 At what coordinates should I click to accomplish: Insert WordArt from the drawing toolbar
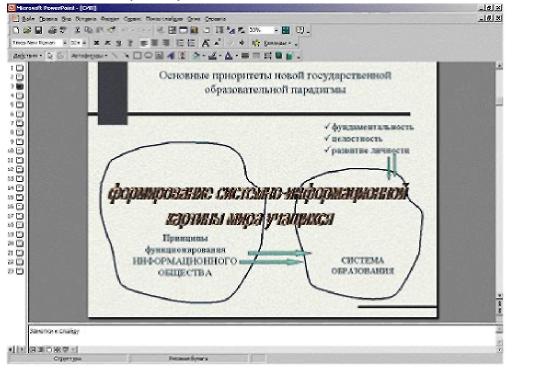pyautogui.click(x=171, y=56)
